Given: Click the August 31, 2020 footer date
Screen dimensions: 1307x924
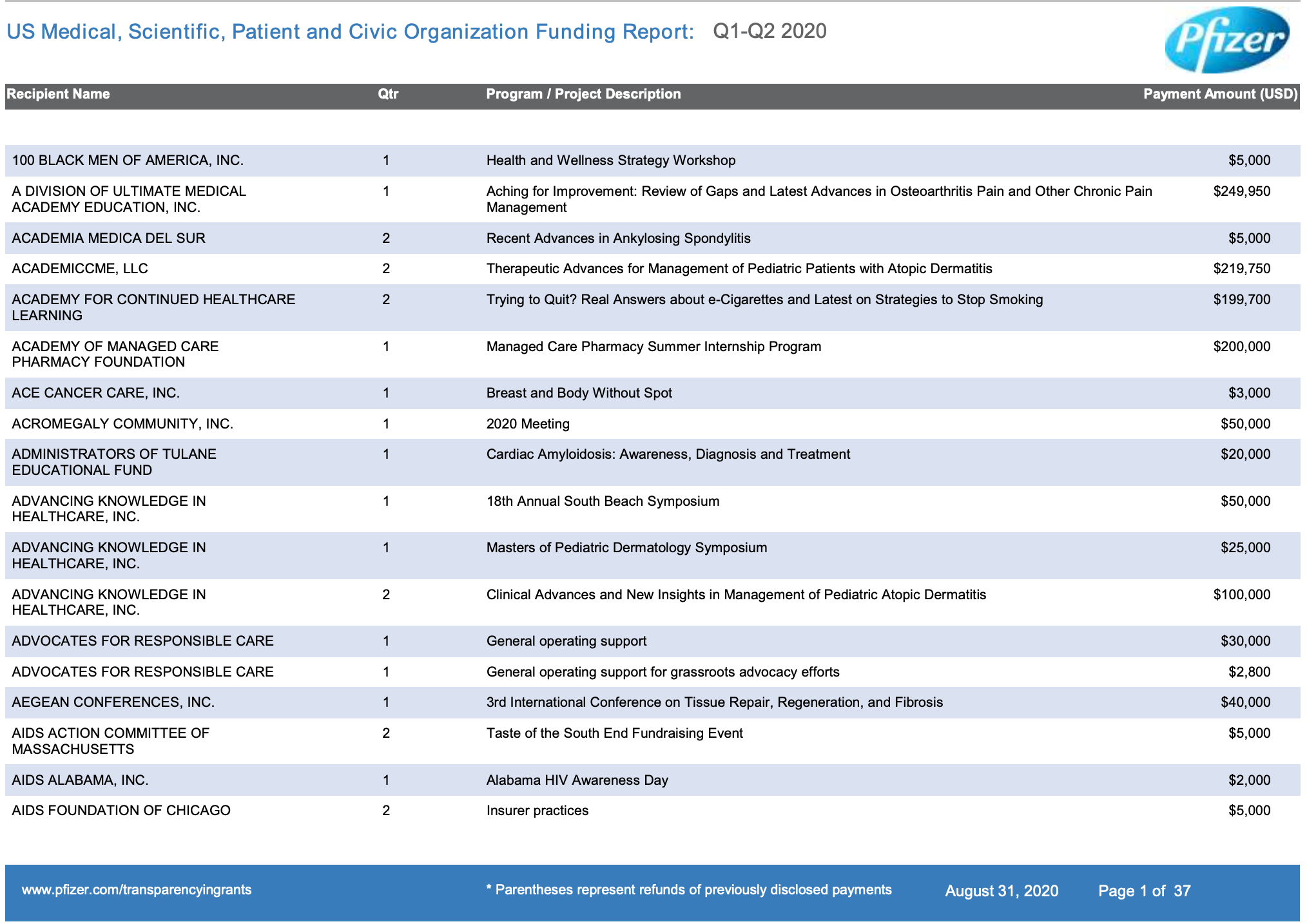Looking at the screenshot, I should click(1001, 891).
